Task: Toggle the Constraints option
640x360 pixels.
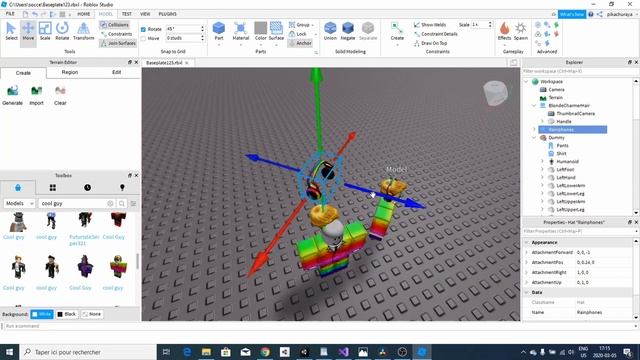Action: tap(116, 34)
